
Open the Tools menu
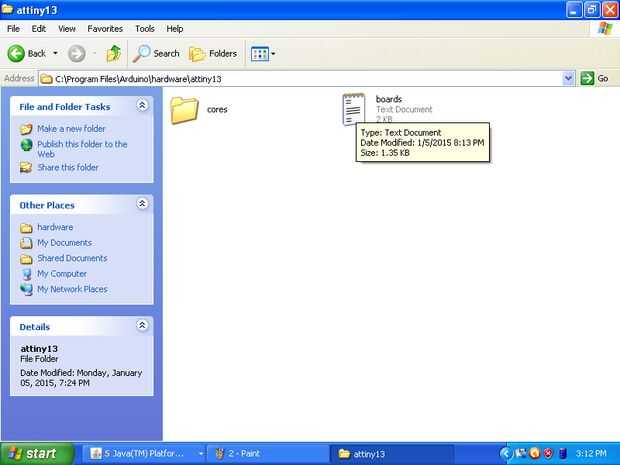145,29
